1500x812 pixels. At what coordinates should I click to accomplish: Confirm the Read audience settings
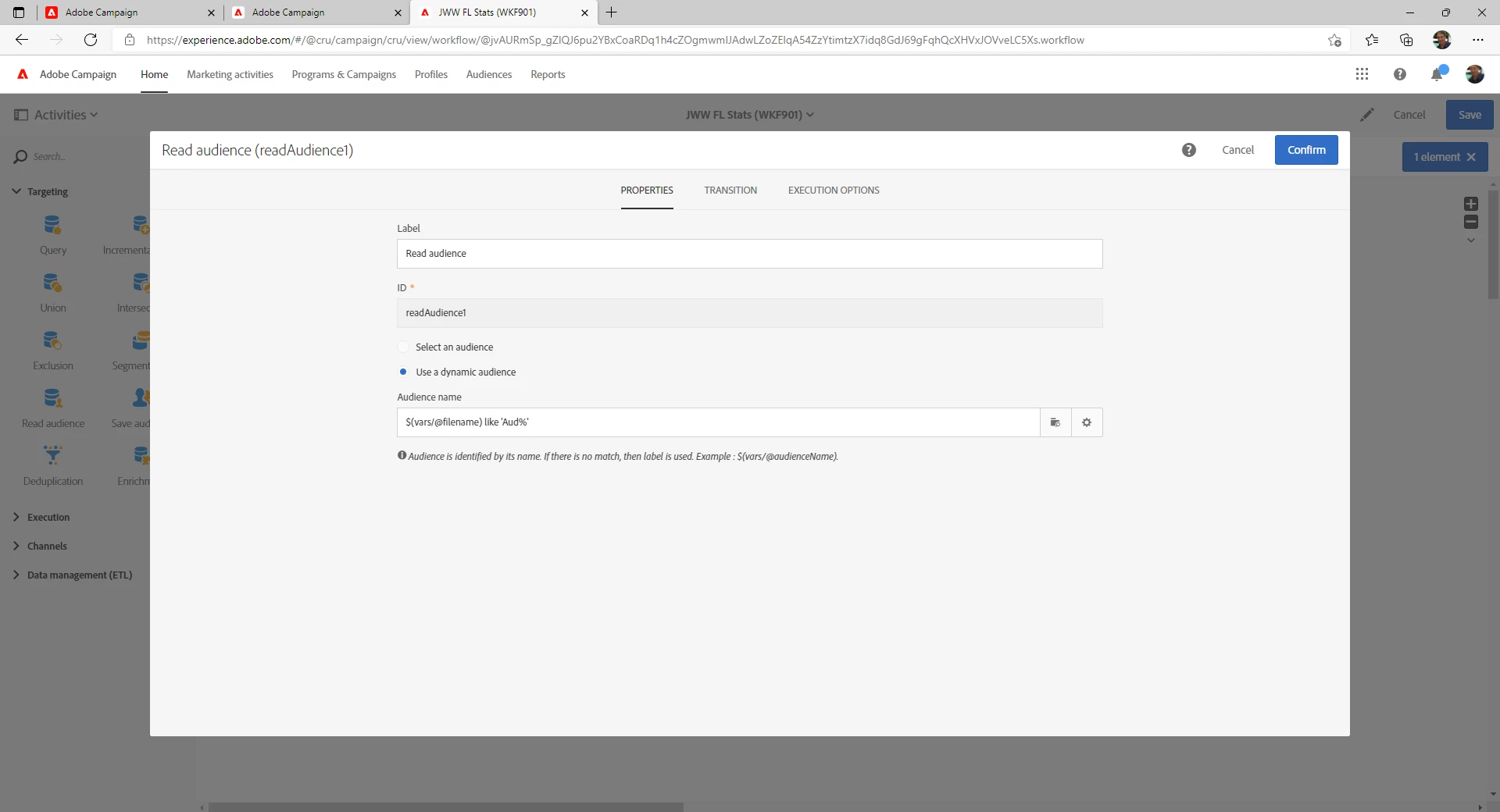pos(1306,150)
